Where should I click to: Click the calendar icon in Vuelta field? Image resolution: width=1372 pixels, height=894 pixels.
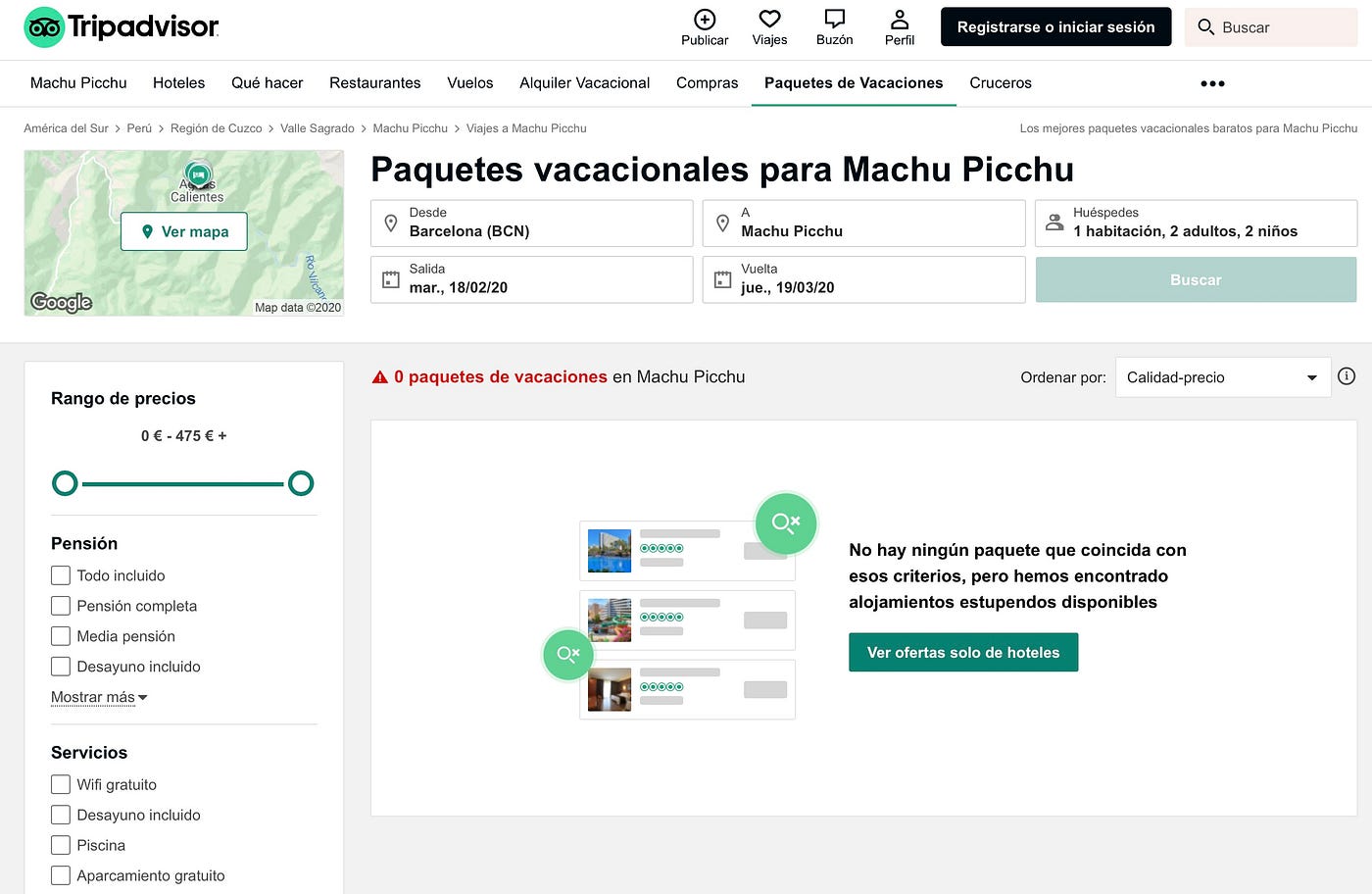(x=722, y=279)
